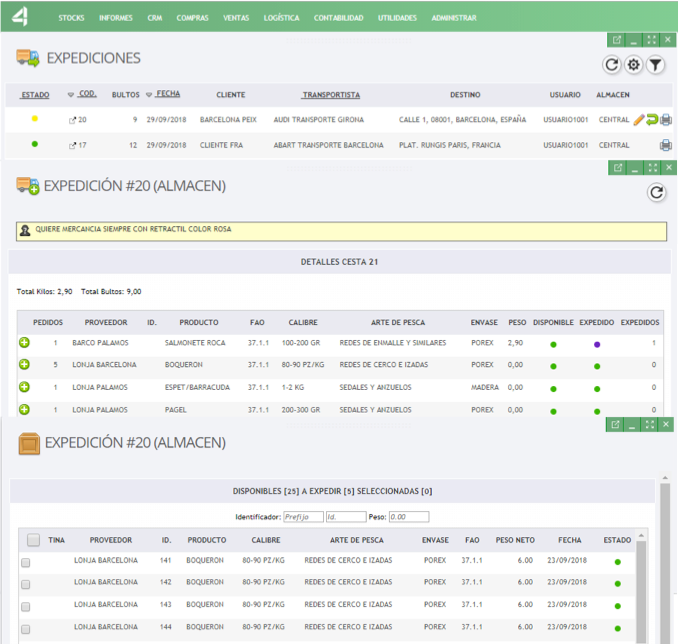Refresh the Expediciones list
The height and width of the screenshot is (644, 679).
coord(612,66)
